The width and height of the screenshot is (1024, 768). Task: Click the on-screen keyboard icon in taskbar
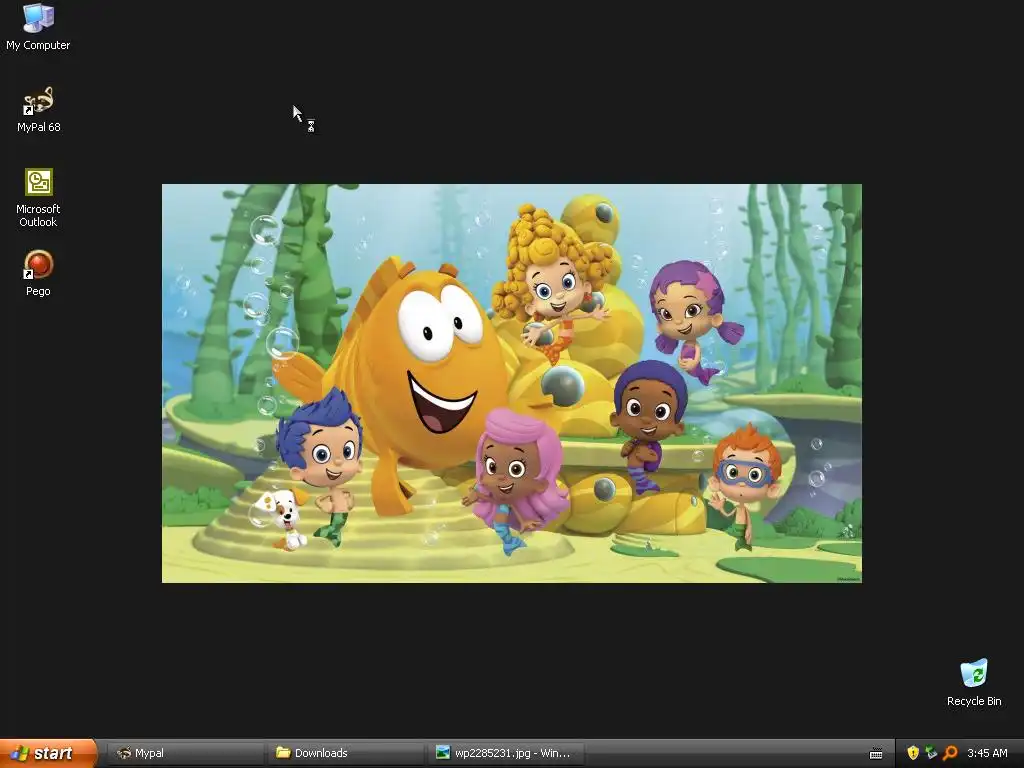pyautogui.click(x=876, y=754)
